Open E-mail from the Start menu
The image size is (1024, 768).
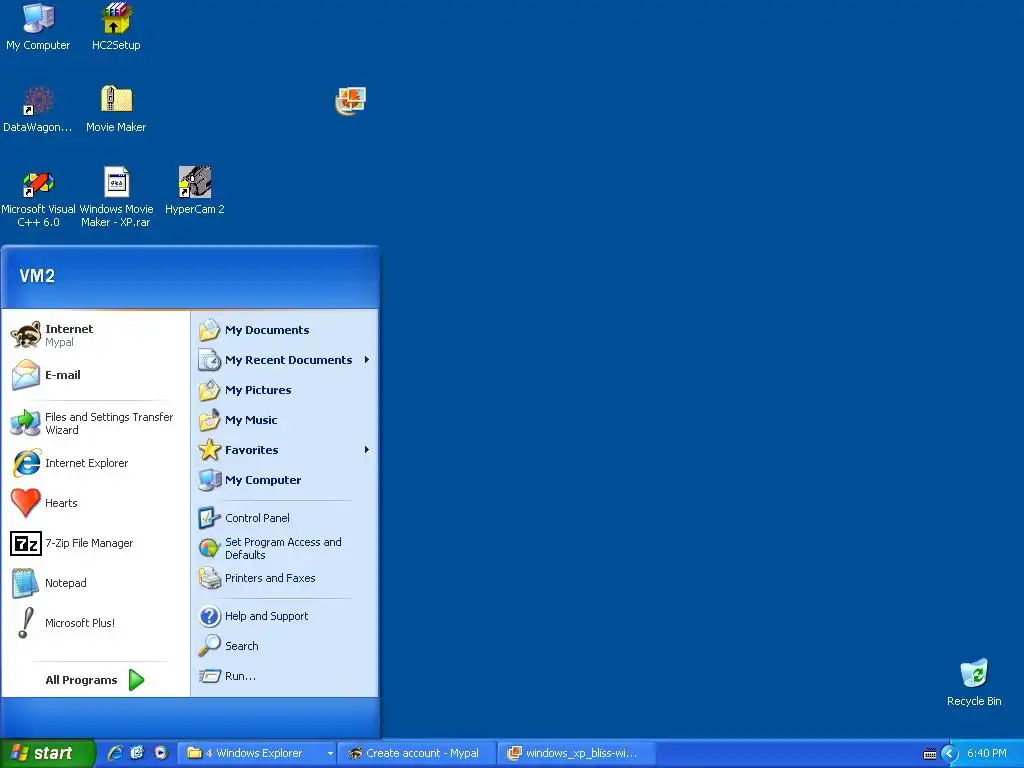click(x=95, y=375)
